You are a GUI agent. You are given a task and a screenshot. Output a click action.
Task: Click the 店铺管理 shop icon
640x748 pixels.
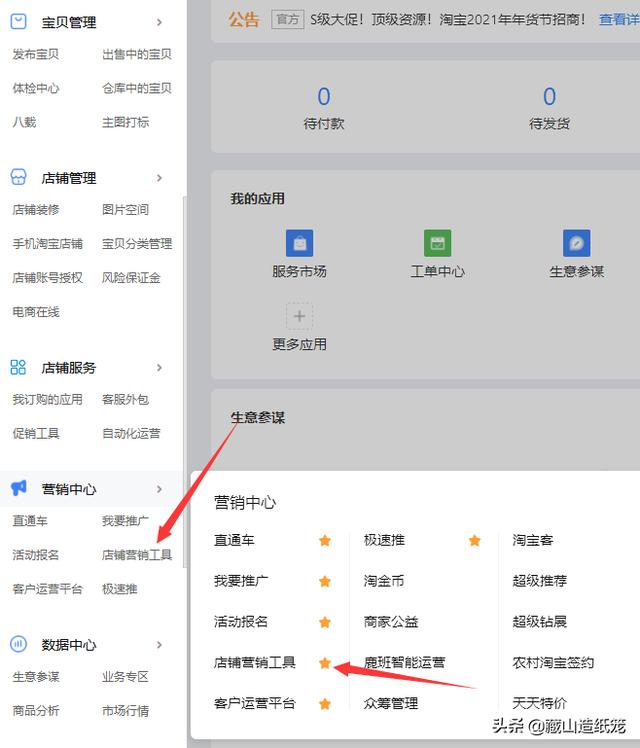[x=19, y=177]
